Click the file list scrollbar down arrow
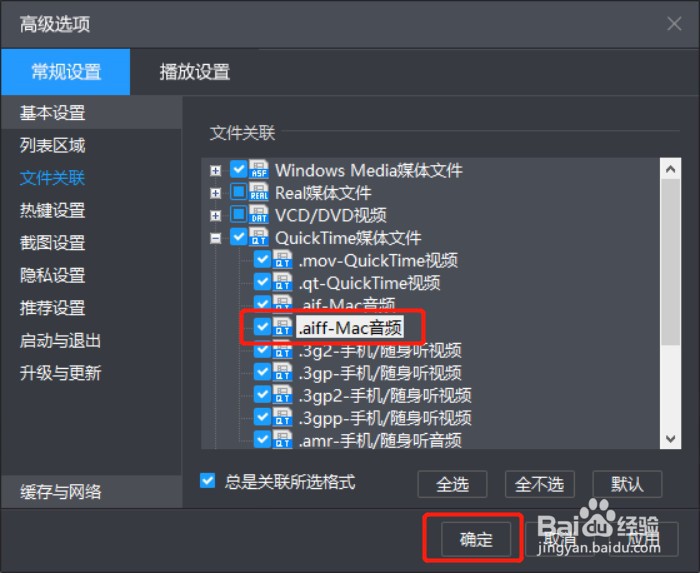The width and height of the screenshot is (700, 573). click(671, 439)
